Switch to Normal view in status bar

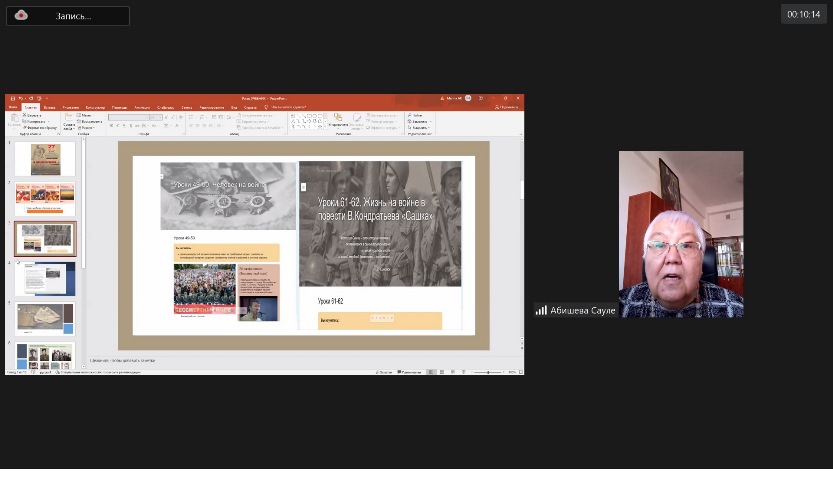coord(431,372)
